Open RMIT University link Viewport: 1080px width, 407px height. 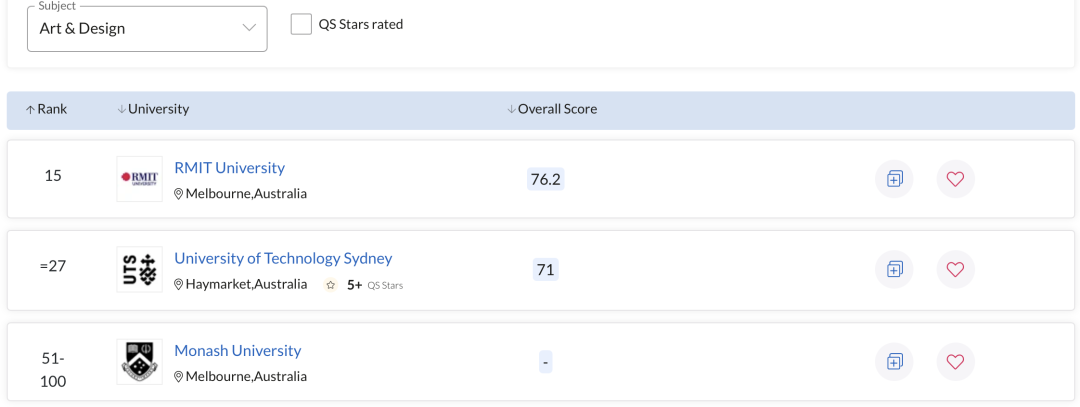[x=229, y=167]
